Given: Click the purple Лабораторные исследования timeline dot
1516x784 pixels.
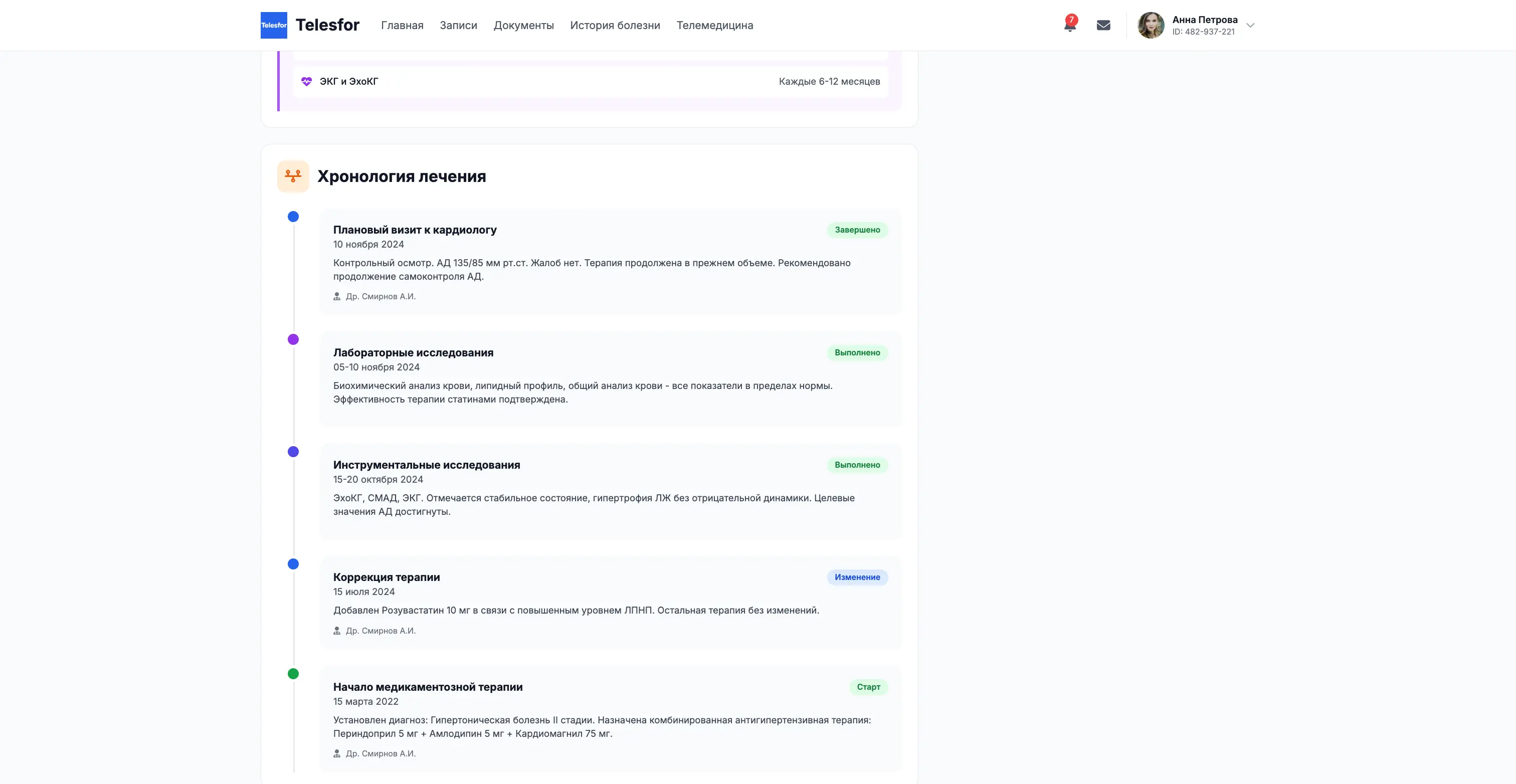Looking at the screenshot, I should (293, 339).
